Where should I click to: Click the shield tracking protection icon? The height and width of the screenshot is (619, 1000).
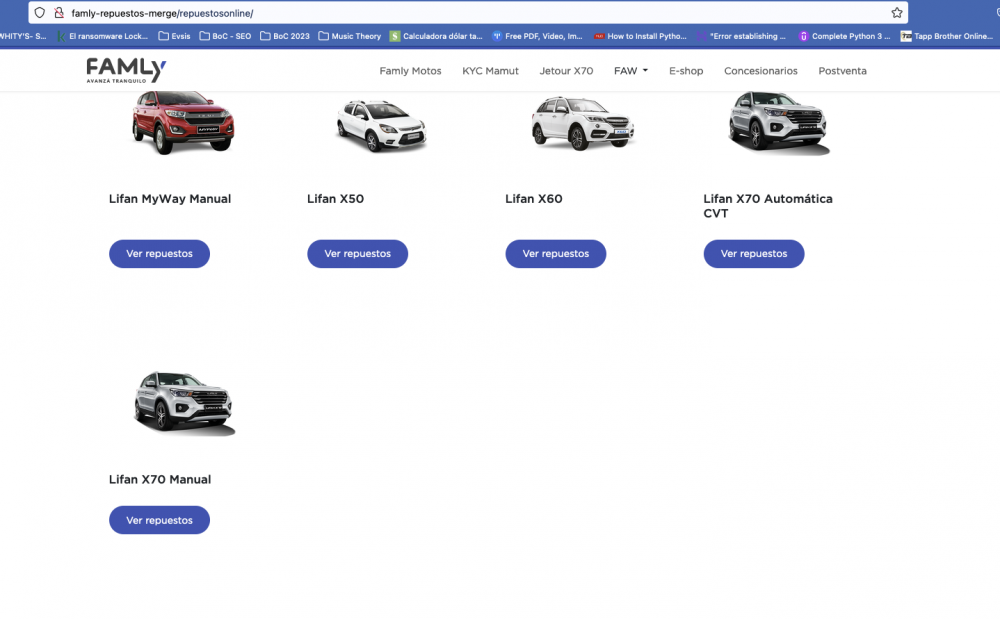pyautogui.click(x=40, y=13)
